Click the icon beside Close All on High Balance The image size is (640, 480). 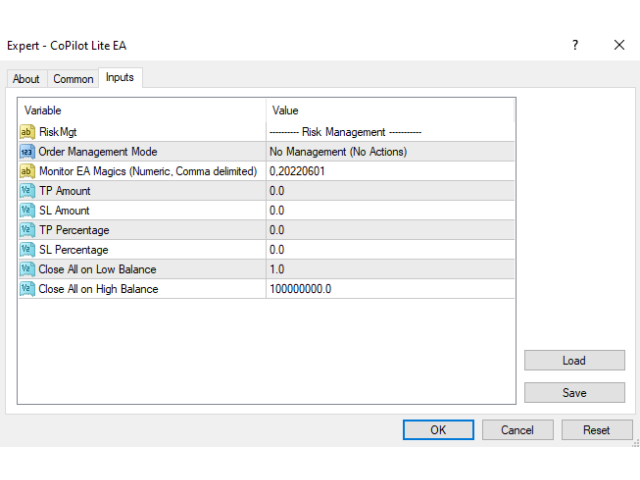(27, 289)
